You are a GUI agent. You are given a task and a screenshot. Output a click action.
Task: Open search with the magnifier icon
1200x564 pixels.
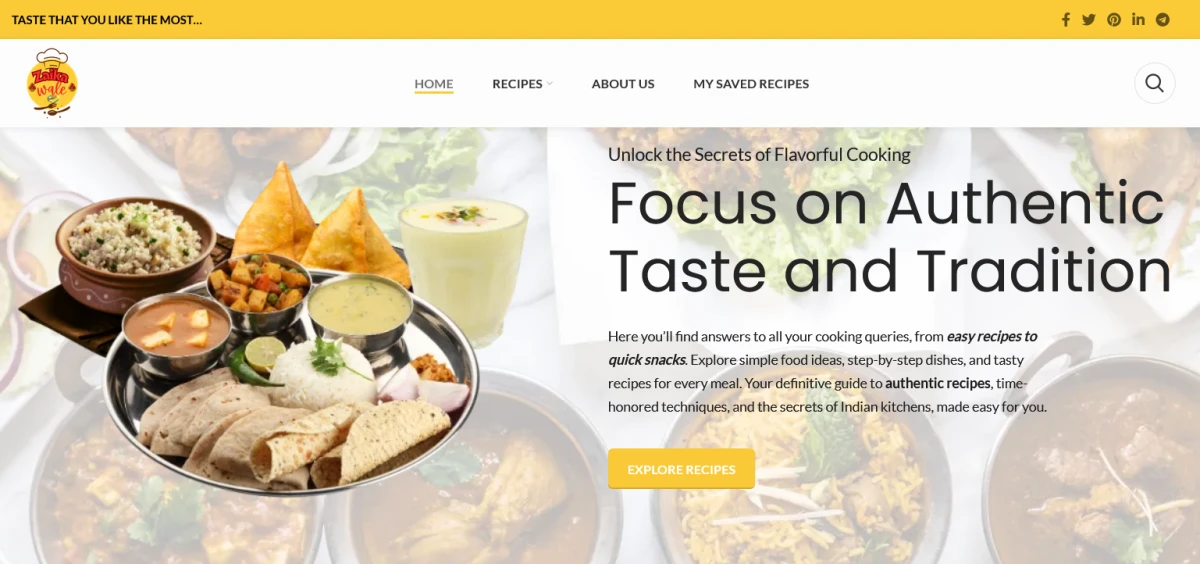1155,83
